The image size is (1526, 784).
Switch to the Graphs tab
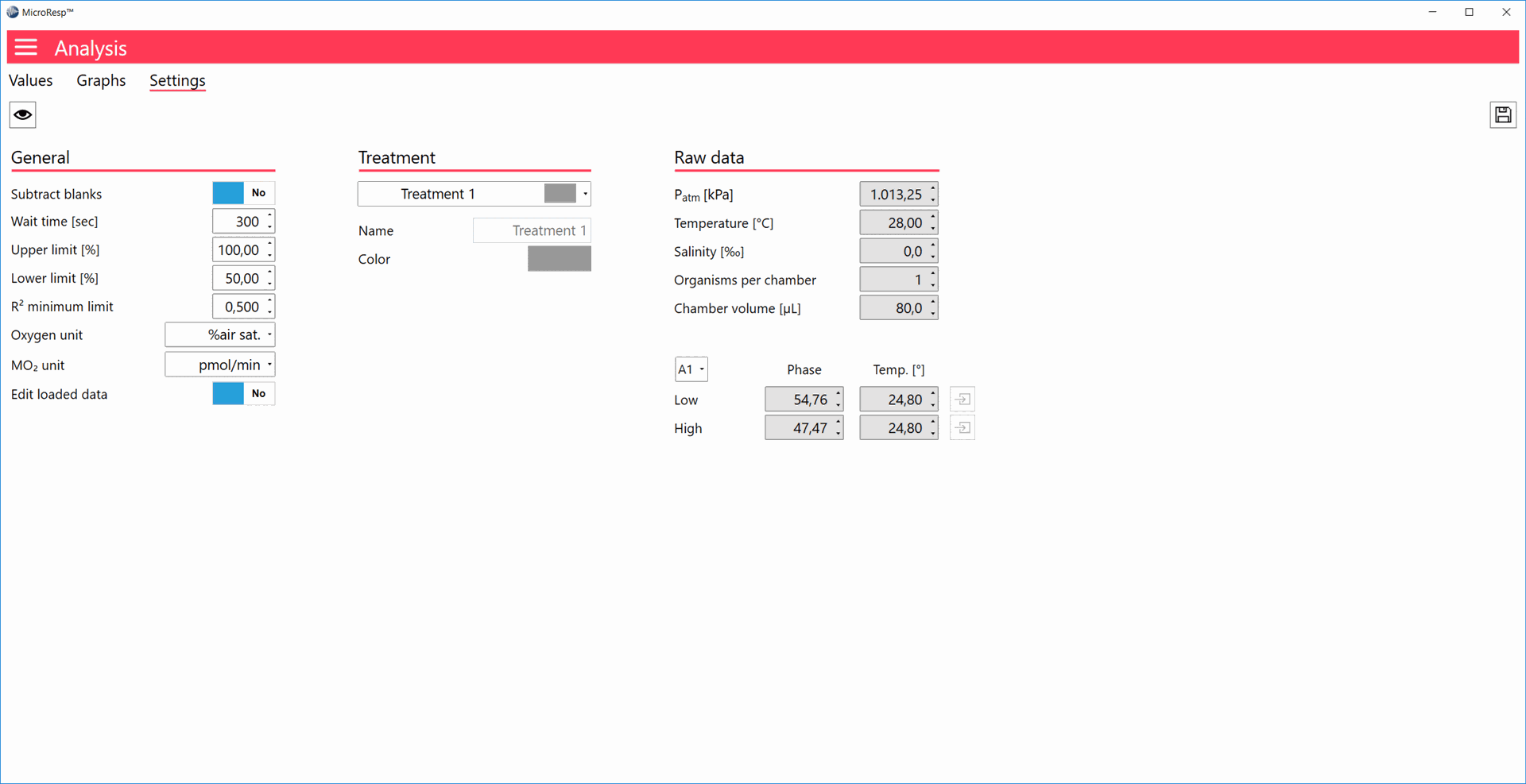tap(101, 80)
